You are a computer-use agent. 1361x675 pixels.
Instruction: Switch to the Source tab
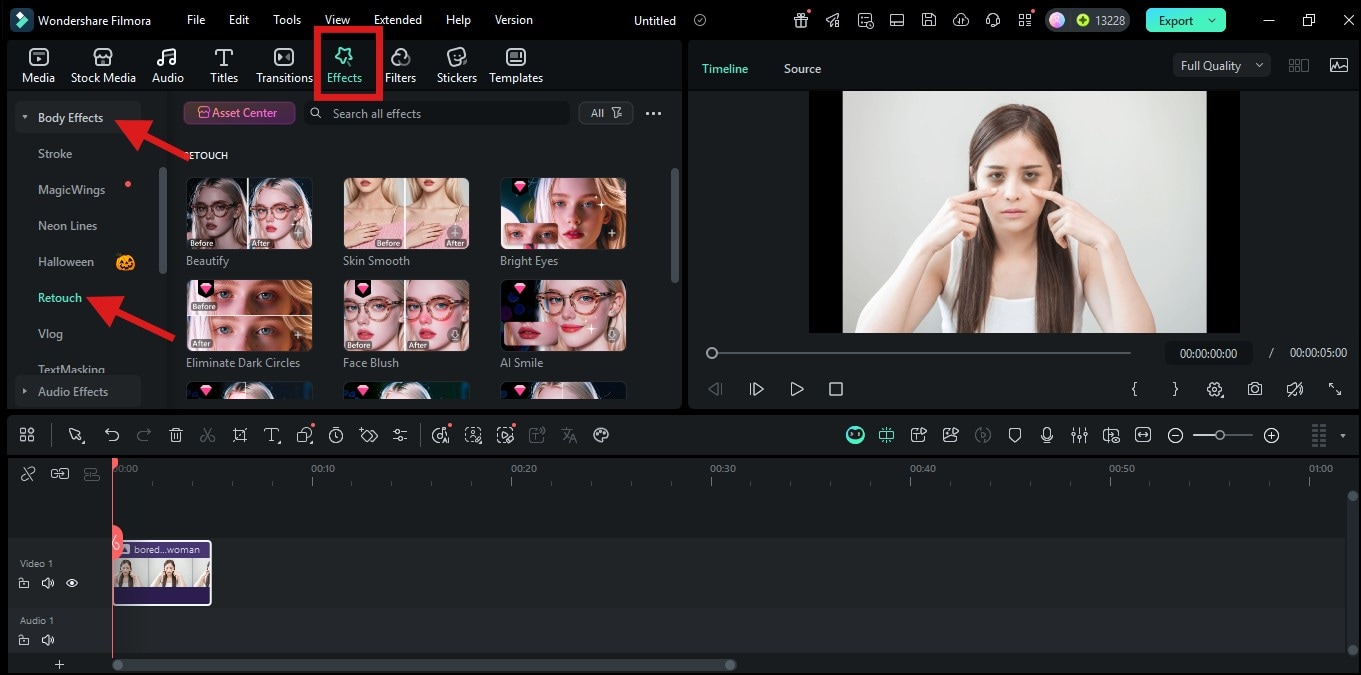tap(802, 69)
